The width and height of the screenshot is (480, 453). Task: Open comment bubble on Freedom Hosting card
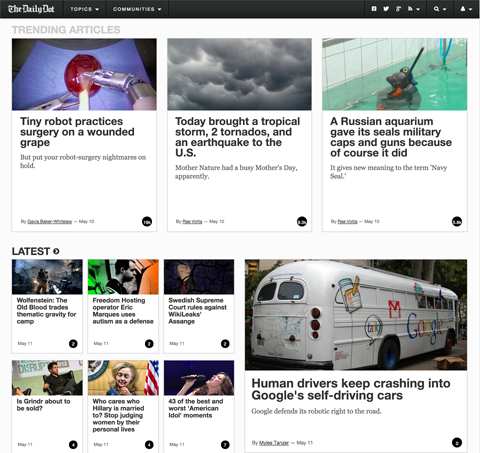pos(149,344)
